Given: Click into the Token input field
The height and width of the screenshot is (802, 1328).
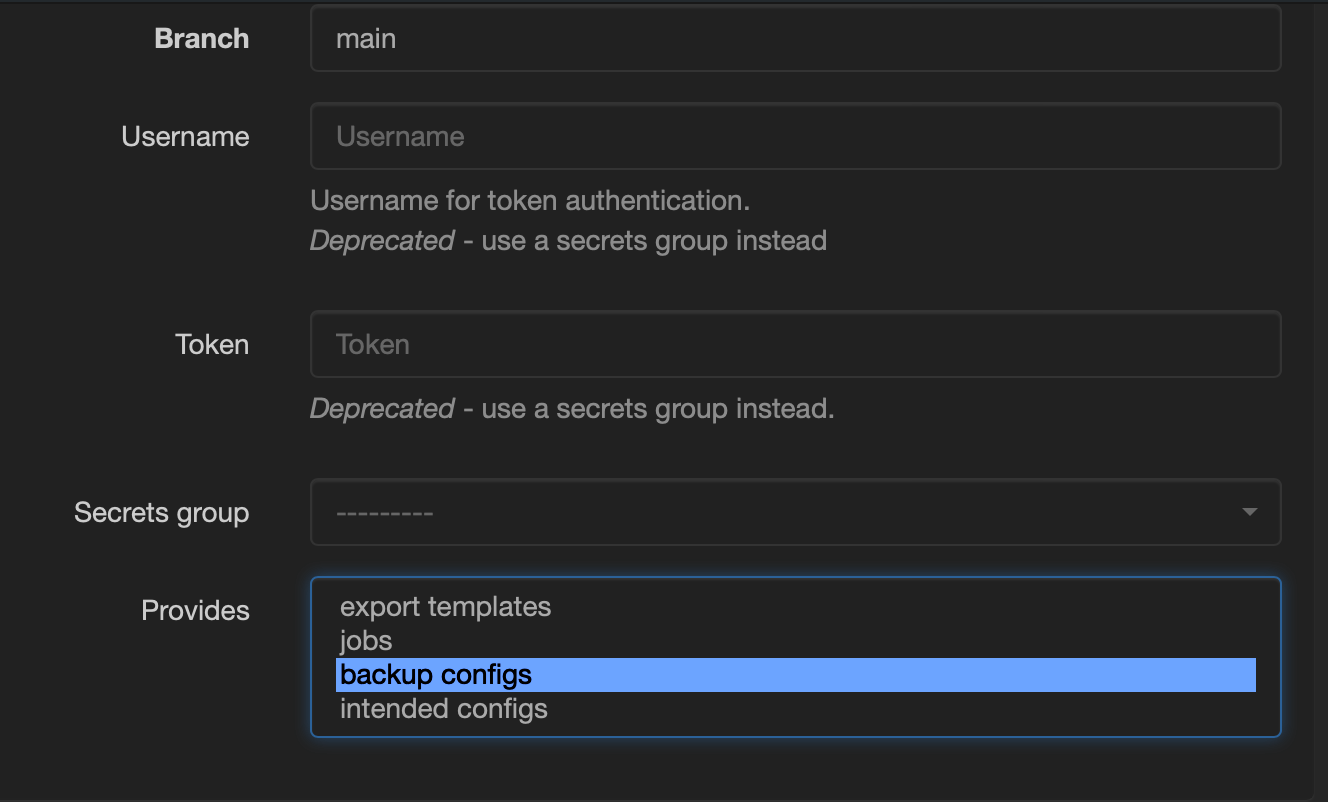Looking at the screenshot, I should pyautogui.click(x=795, y=344).
